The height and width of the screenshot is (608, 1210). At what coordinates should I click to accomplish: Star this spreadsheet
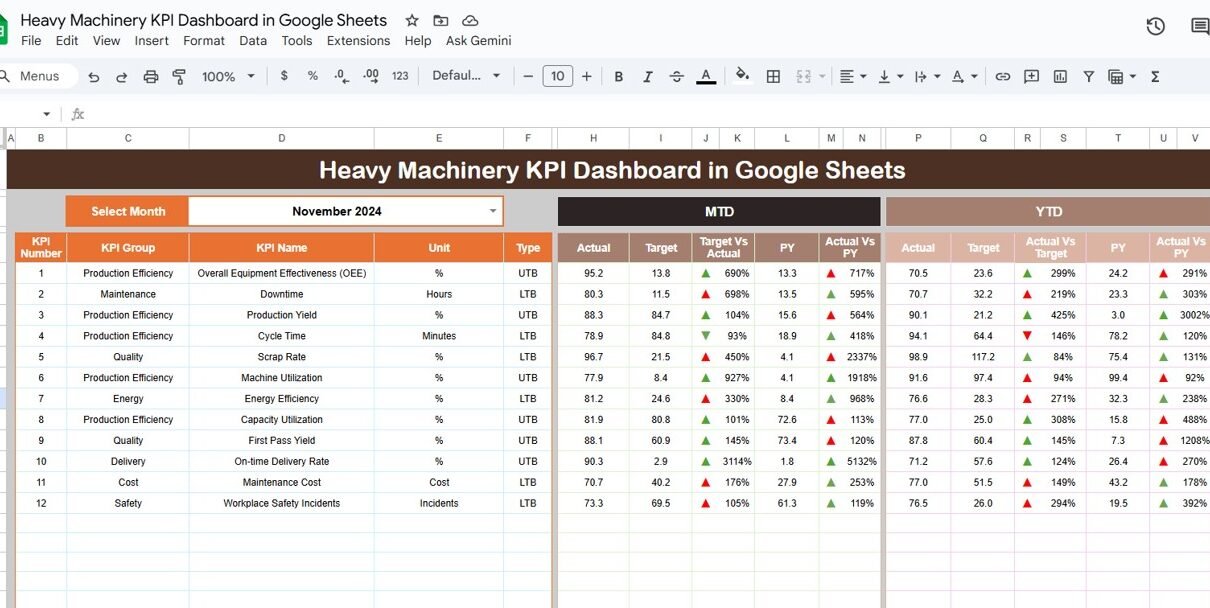click(x=412, y=21)
